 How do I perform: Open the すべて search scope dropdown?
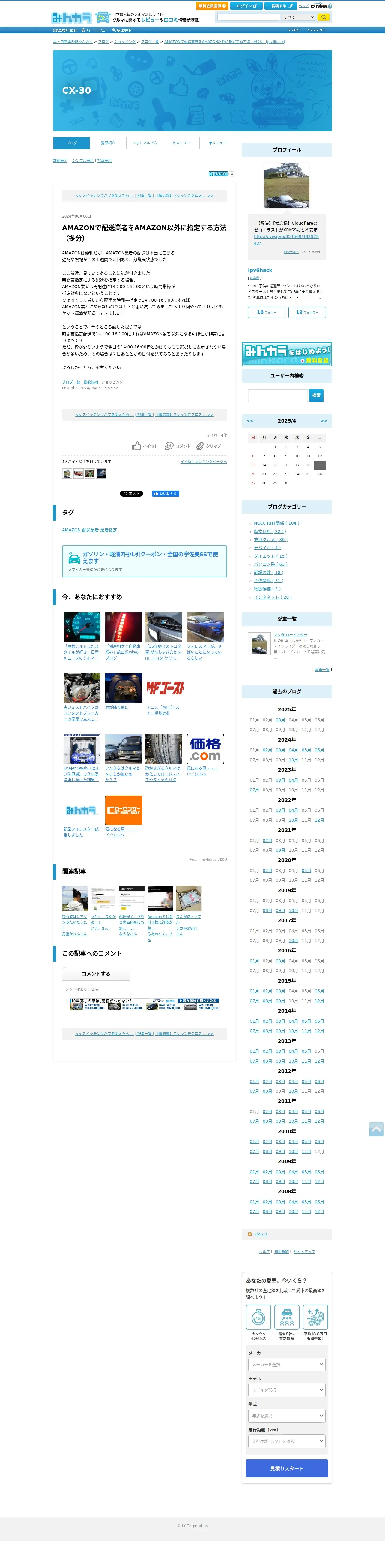(299, 17)
